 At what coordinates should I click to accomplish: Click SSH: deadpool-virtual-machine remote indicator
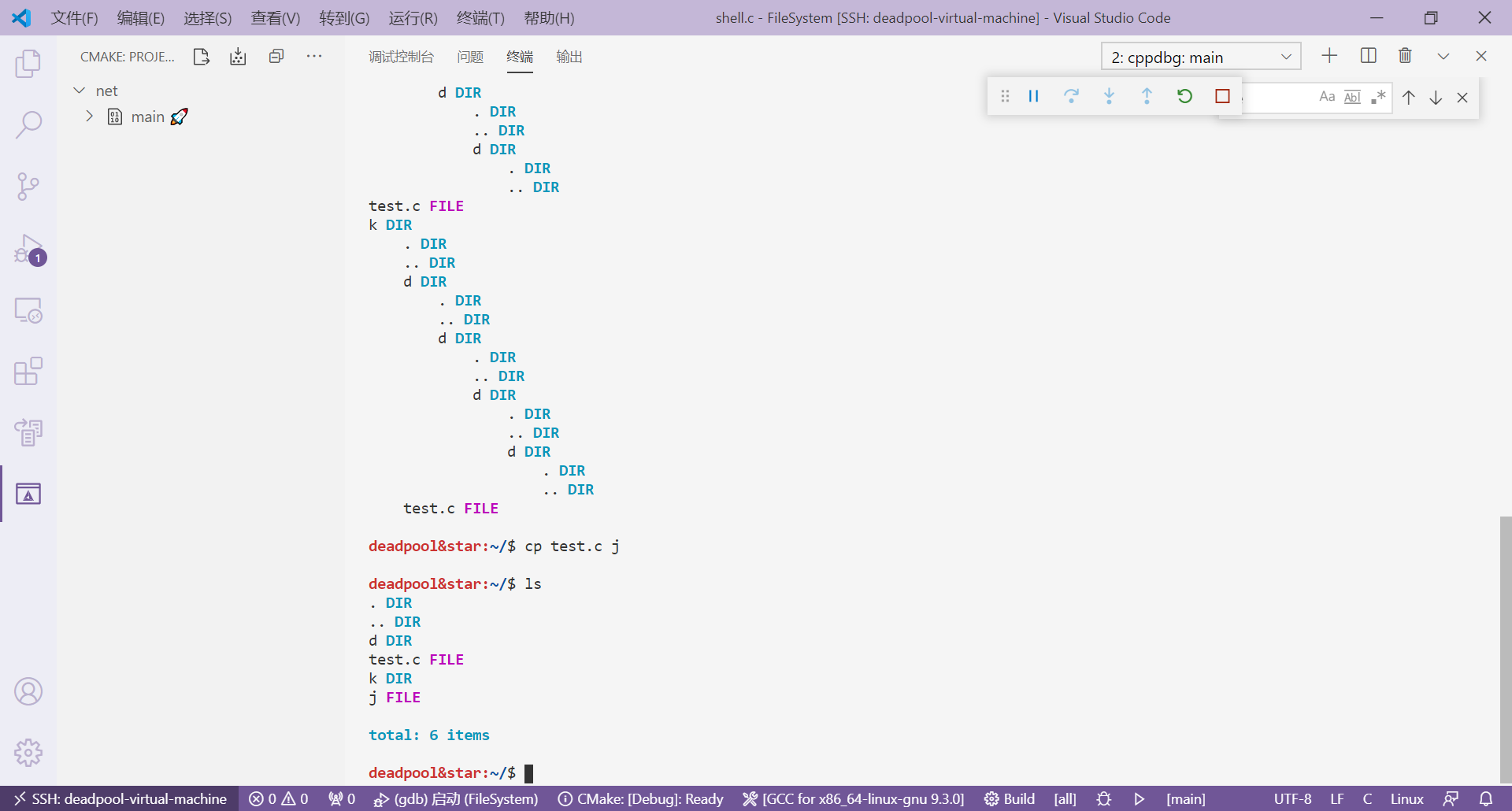tap(120, 798)
